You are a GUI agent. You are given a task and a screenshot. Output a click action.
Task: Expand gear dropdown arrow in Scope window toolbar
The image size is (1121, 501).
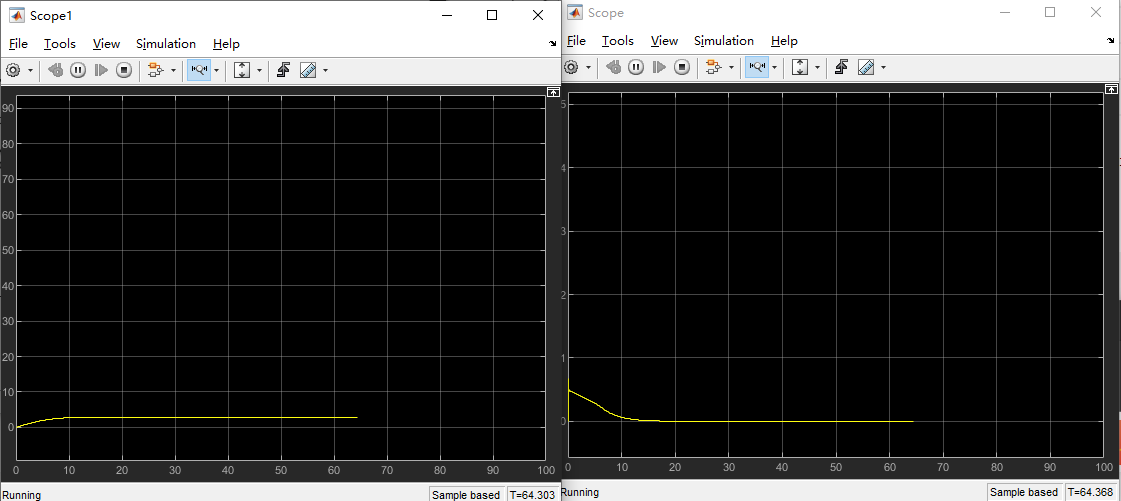tap(588, 67)
